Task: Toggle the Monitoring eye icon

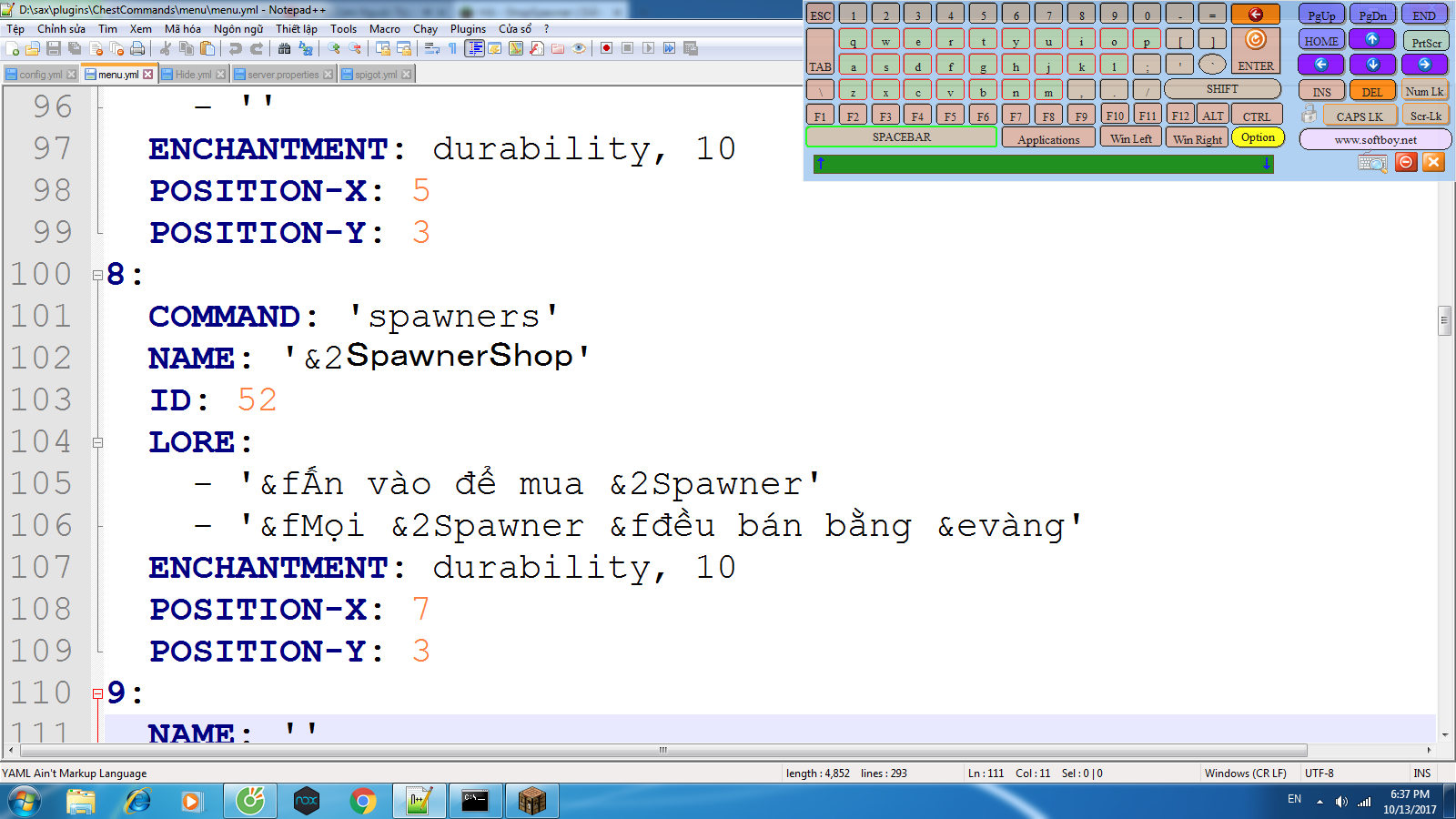Action: pos(579,48)
